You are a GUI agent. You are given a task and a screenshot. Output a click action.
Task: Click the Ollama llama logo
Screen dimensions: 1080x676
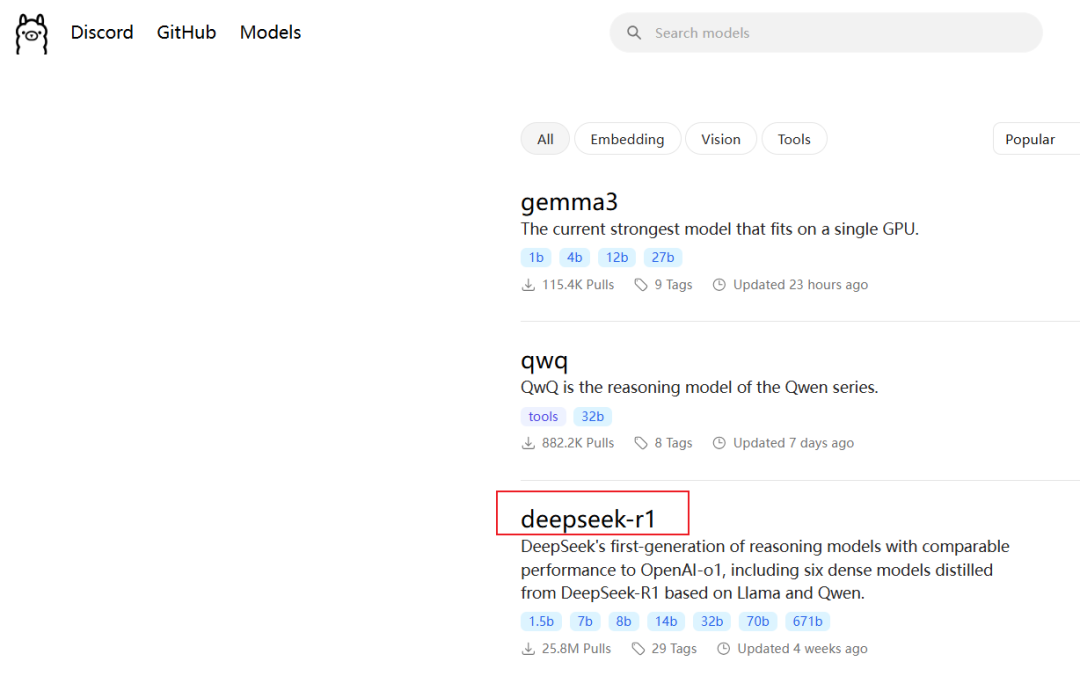(32, 34)
